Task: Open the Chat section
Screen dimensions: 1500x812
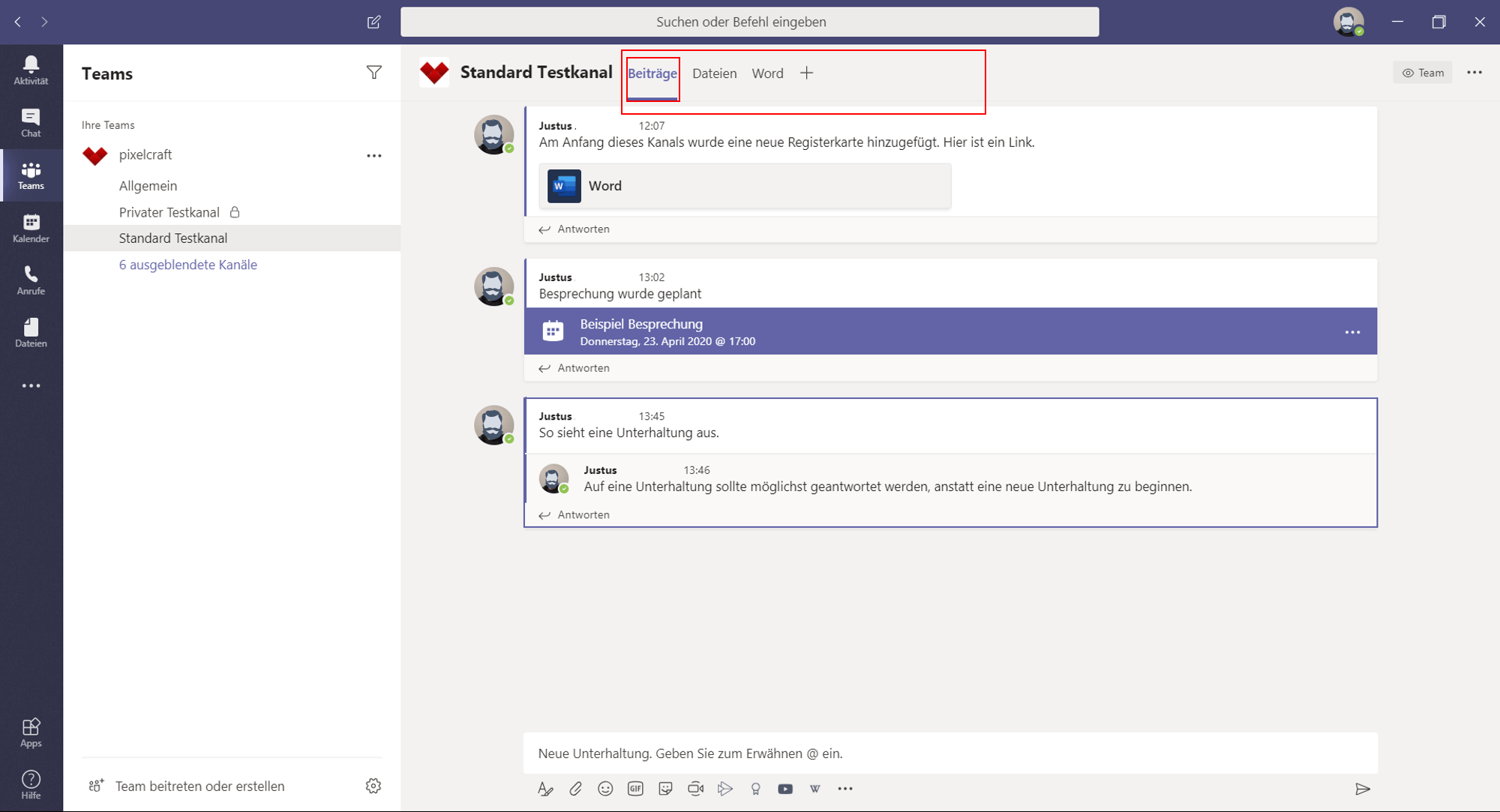Action: pyautogui.click(x=31, y=123)
